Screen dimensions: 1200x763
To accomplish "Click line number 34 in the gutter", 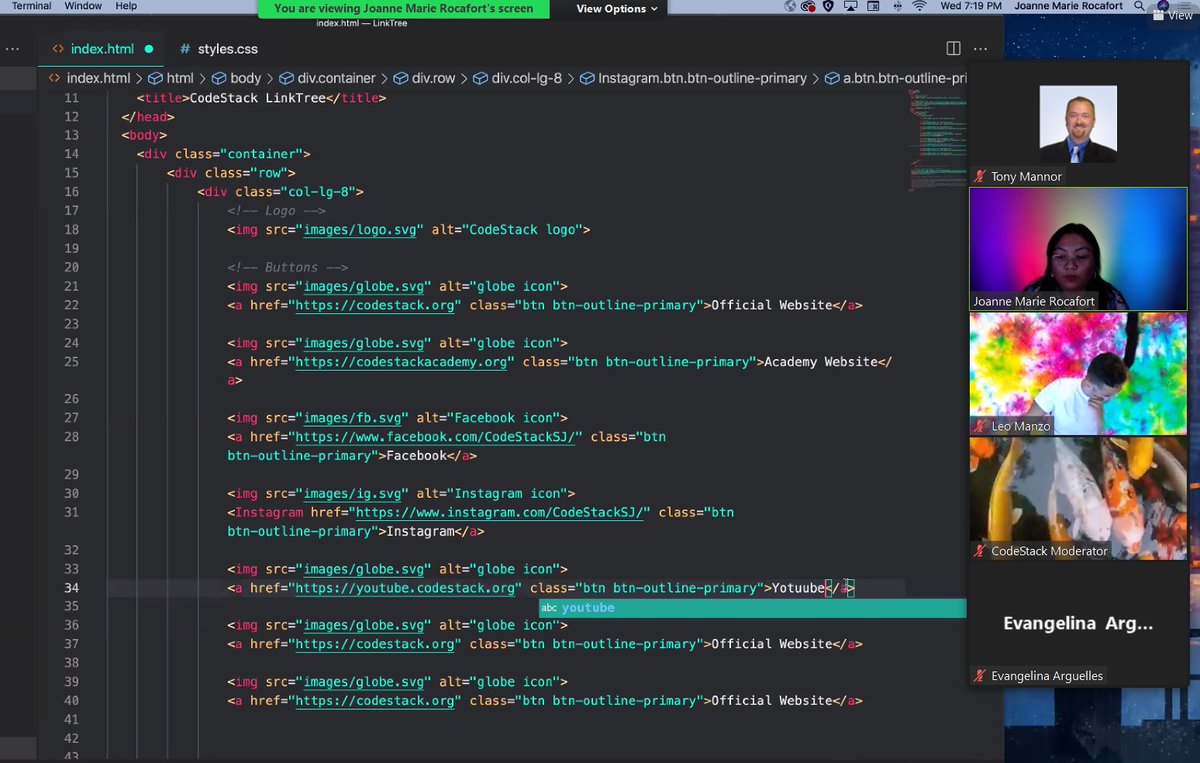I will pos(71,588).
